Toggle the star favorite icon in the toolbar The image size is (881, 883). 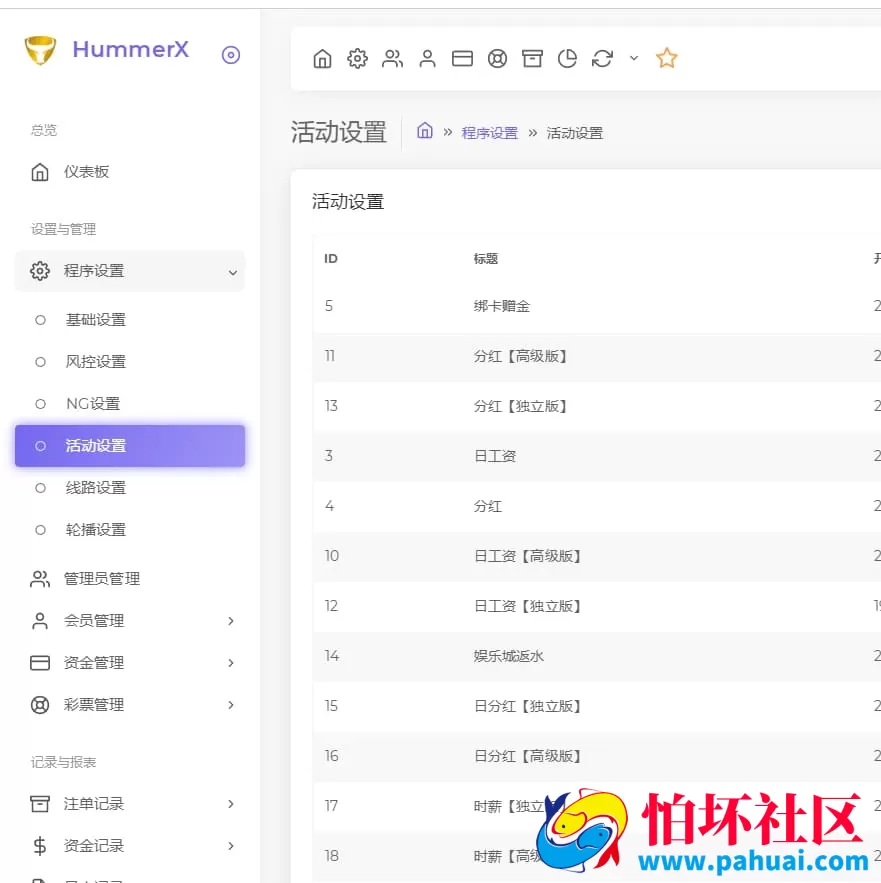[x=666, y=58]
